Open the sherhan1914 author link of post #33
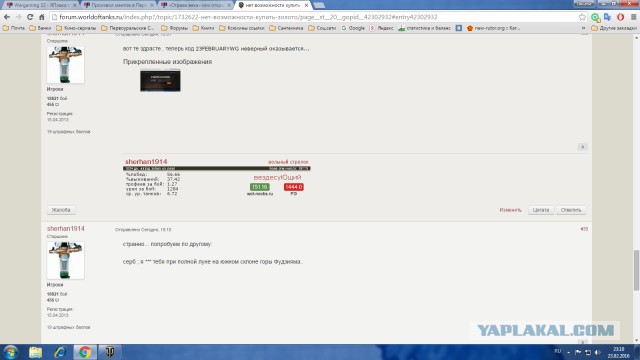Viewport: 640px width, 360px height. [66, 229]
